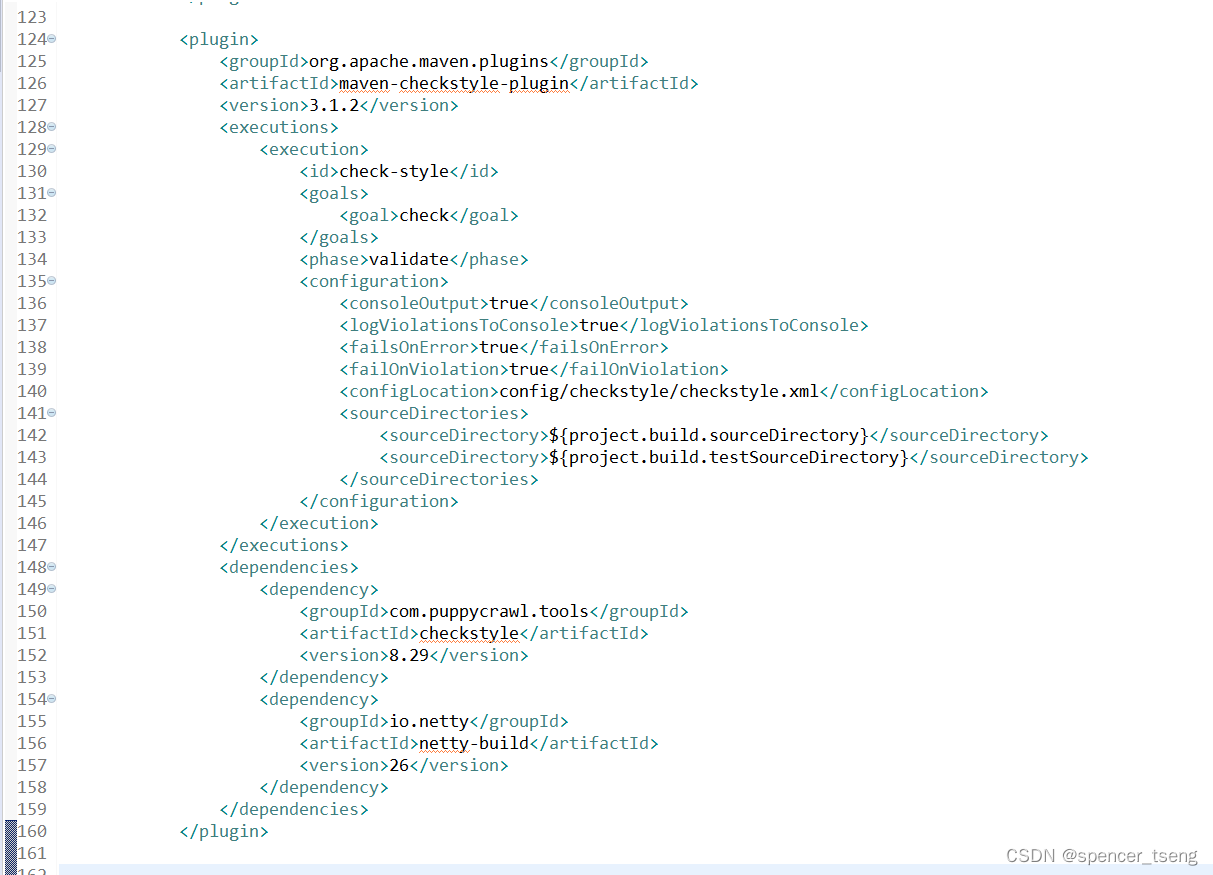Select the check-style id text
Viewport: 1213px width, 875px height.
tap(393, 170)
